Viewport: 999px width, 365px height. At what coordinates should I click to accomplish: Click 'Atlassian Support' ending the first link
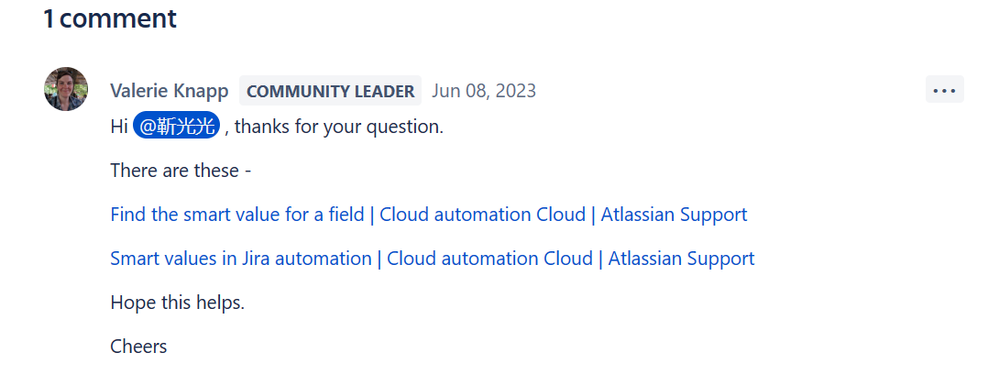pyautogui.click(x=674, y=215)
